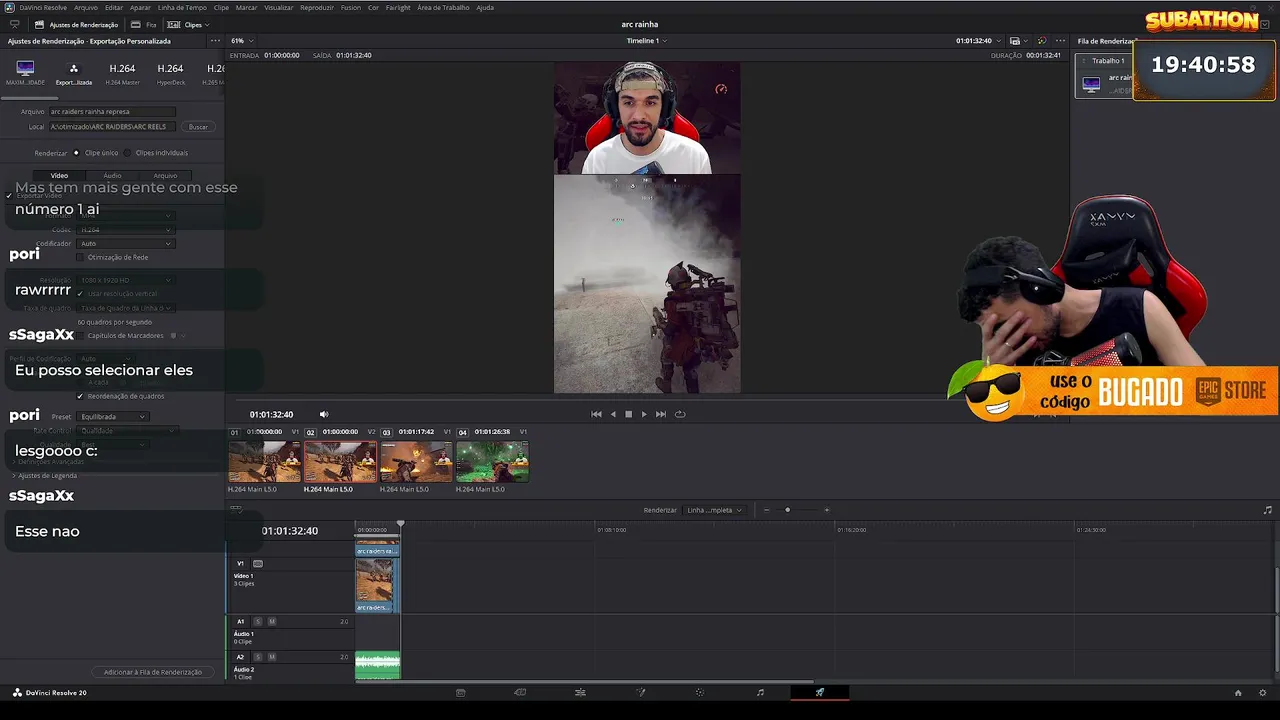Mute the A2 audio track
Viewport: 1280px width, 720px height.
click(x=272, y=657)
